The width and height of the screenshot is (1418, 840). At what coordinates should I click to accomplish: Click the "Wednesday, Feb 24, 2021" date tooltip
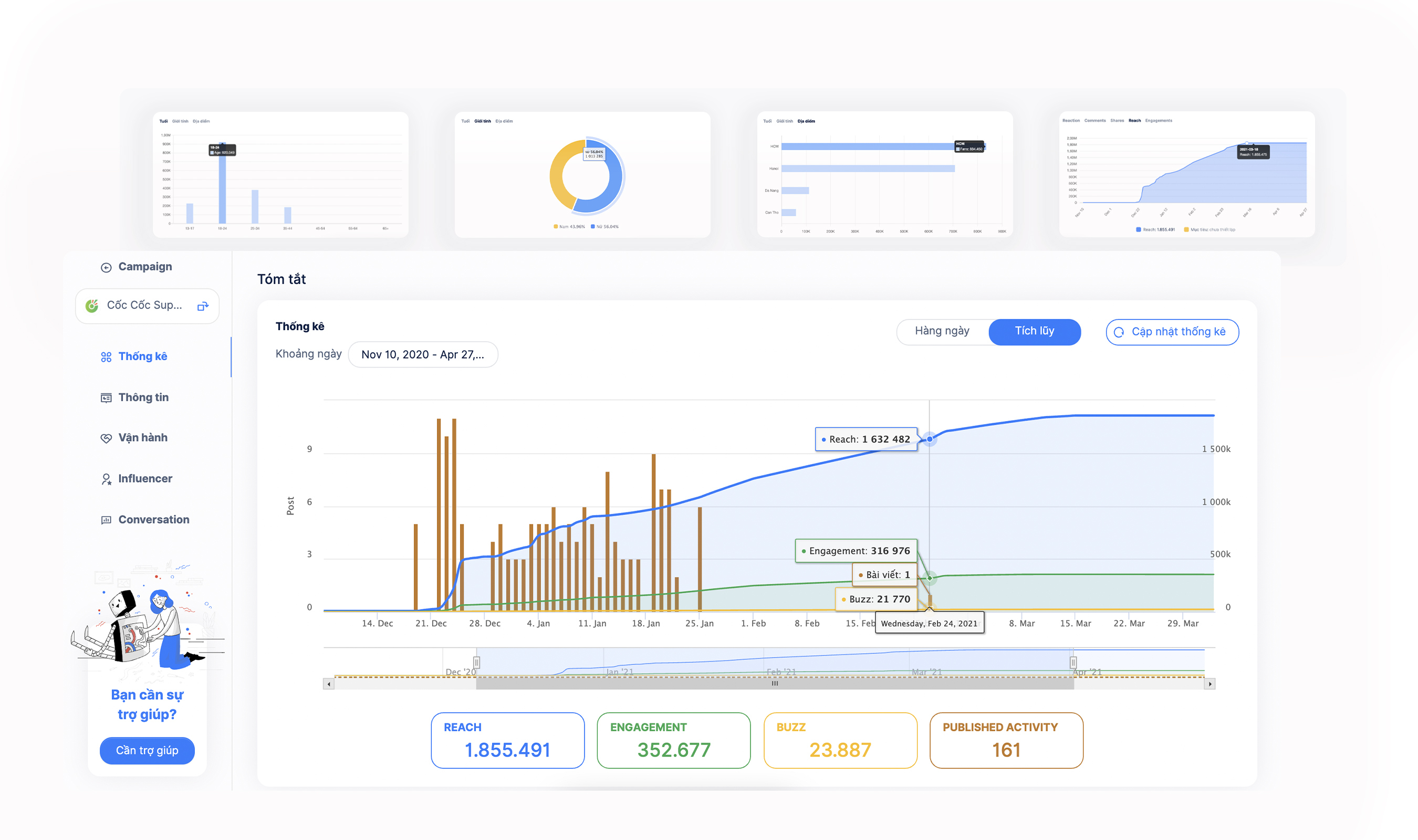[x=930, y=623]
